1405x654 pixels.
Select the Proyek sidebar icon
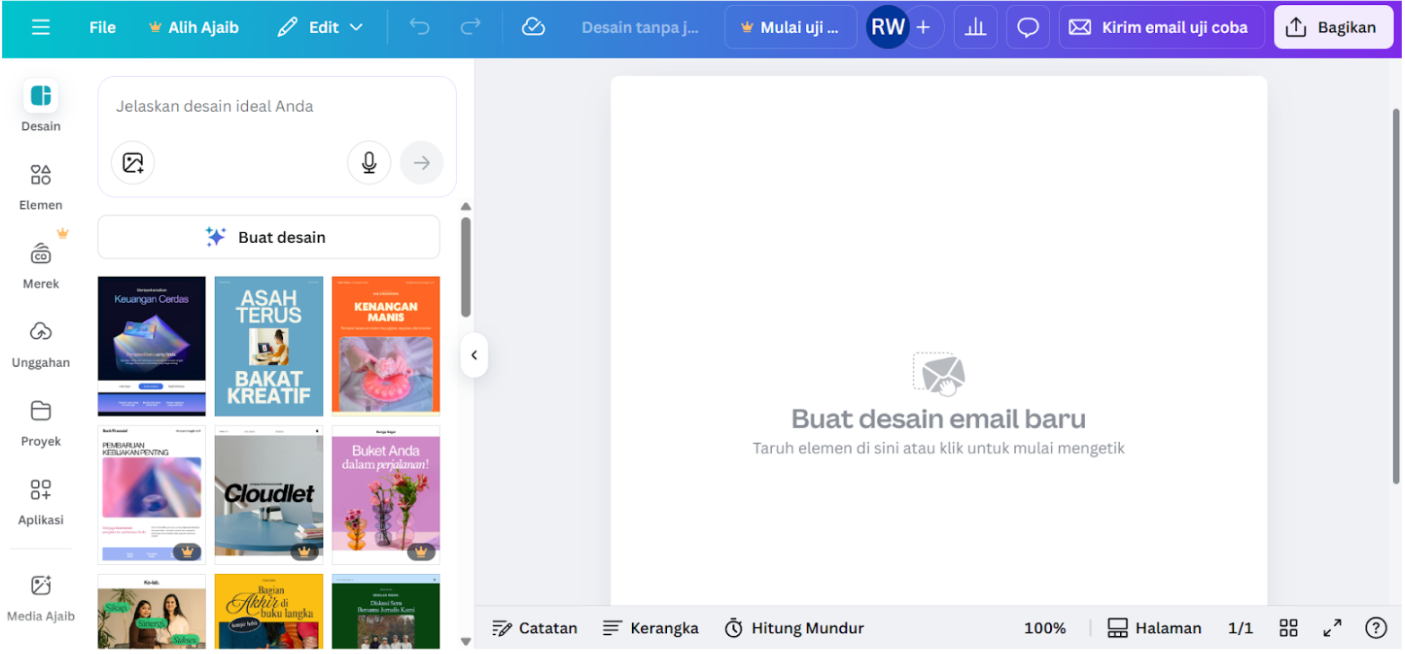point(40,421)
